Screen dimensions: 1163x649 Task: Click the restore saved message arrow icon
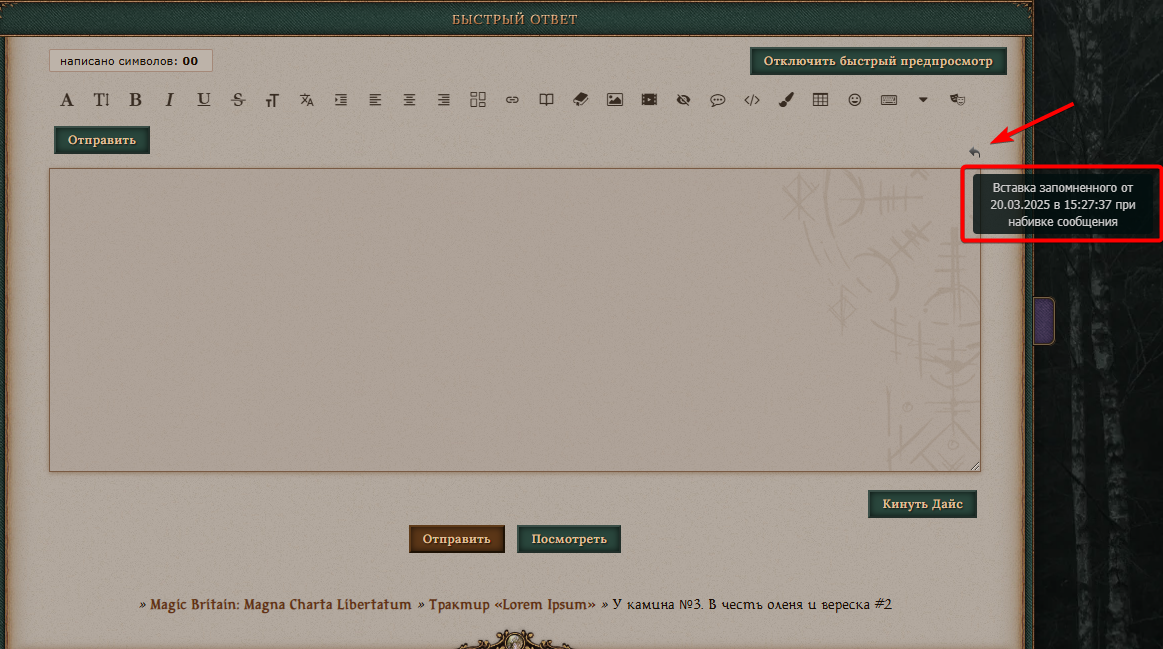(x=975, y=153)
